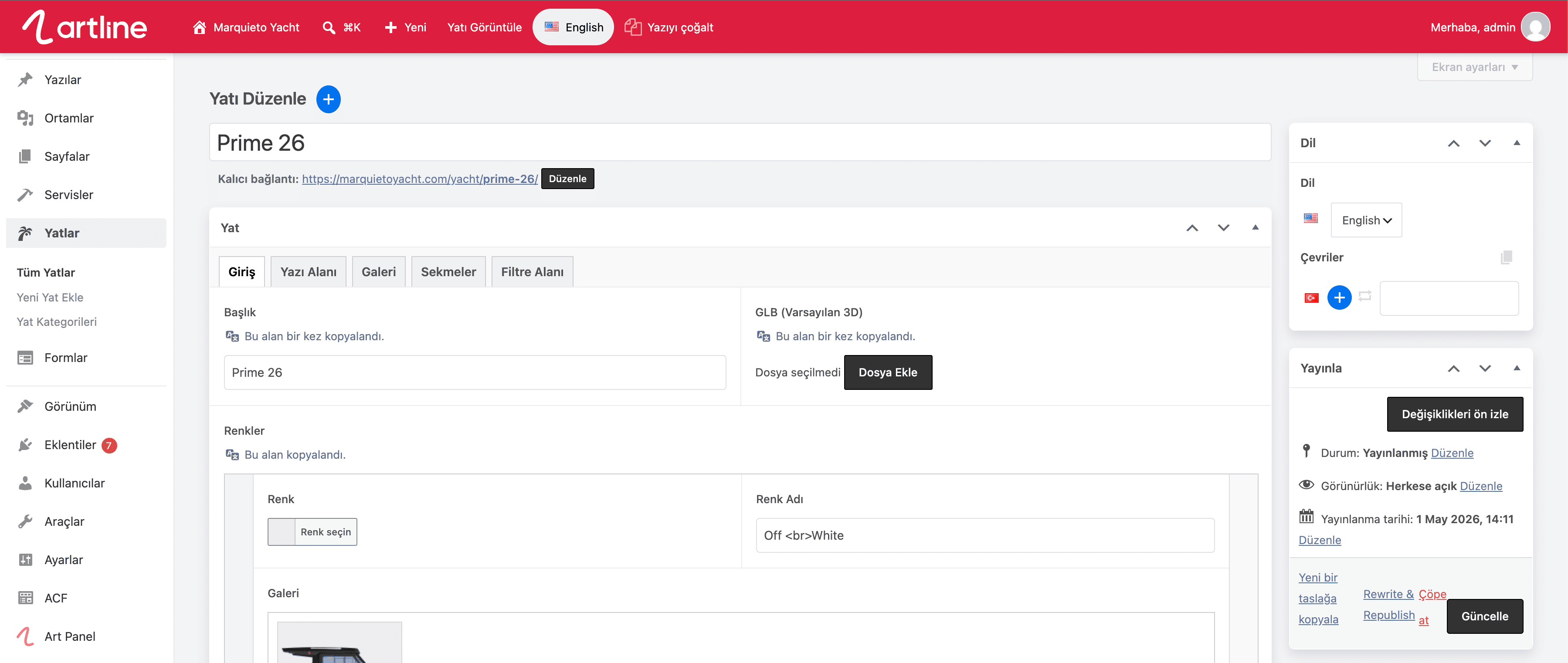Open Yeni Yat Ekle submenu item
Screen dimensions: 1568x663
point(50,298)
